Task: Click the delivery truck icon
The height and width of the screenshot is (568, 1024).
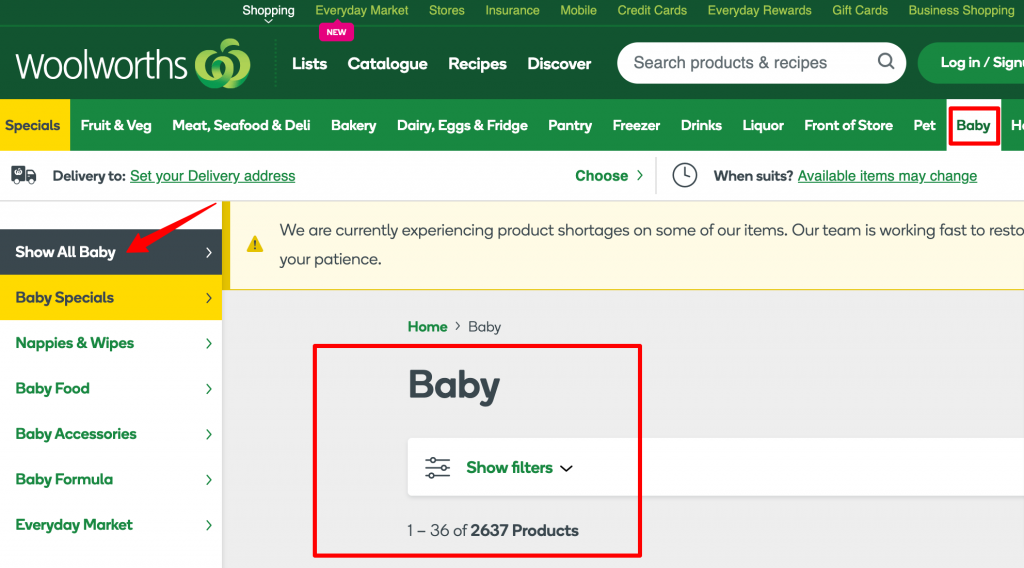Action: [24, 176]
